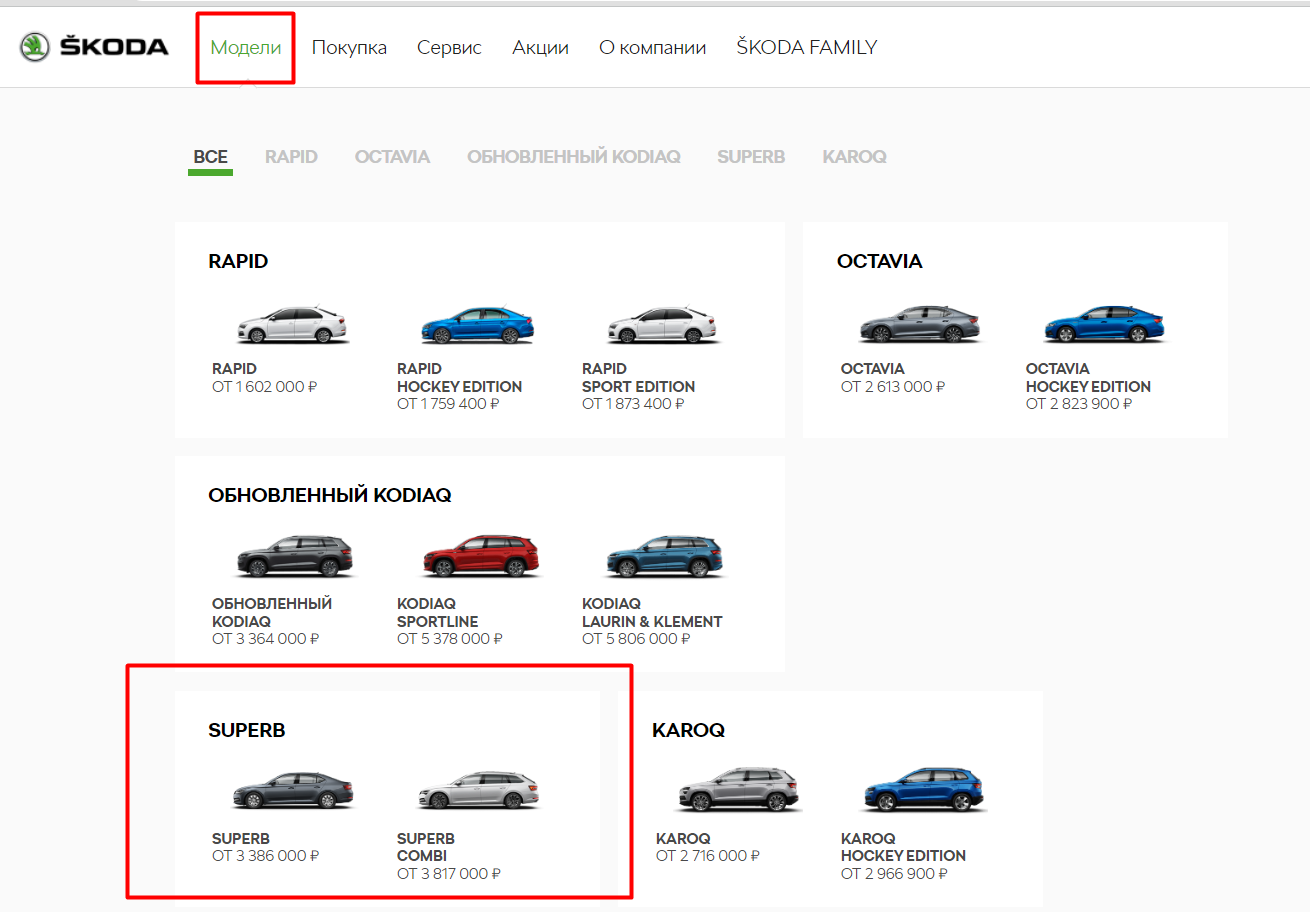Click the price ОТ 1 873 400 ₽

[633, 404]
